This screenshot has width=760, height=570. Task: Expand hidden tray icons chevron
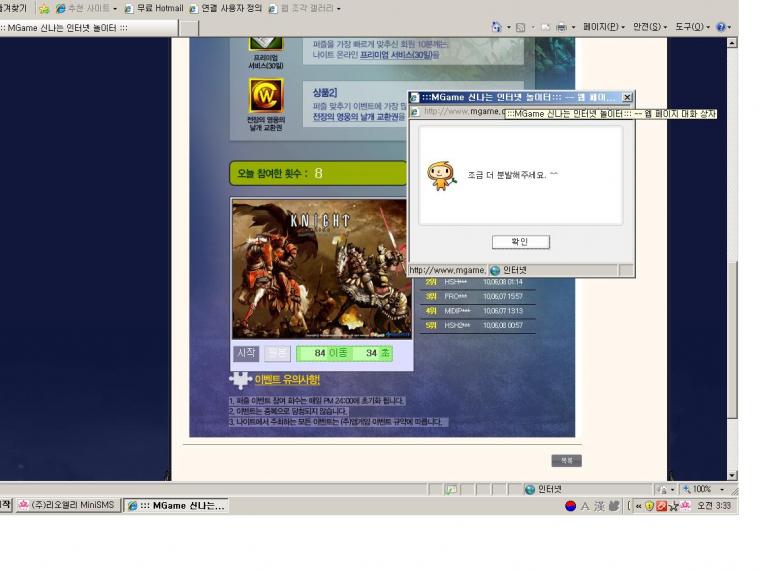click(x=638, y=507)
